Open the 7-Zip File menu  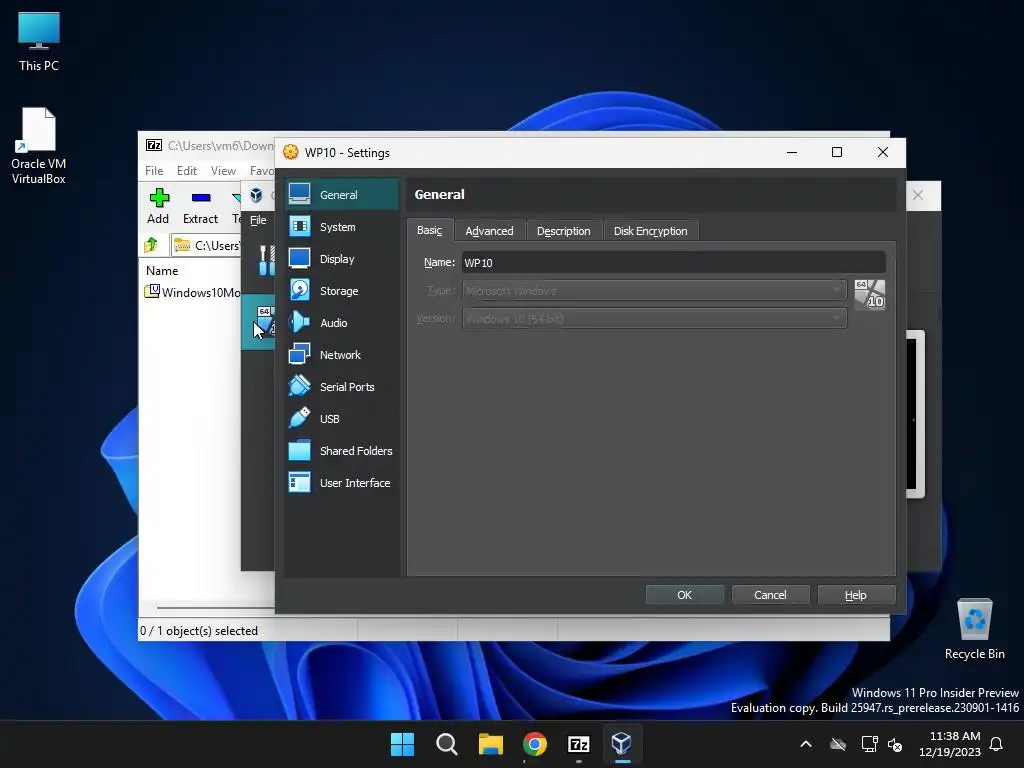click(154, 170)
